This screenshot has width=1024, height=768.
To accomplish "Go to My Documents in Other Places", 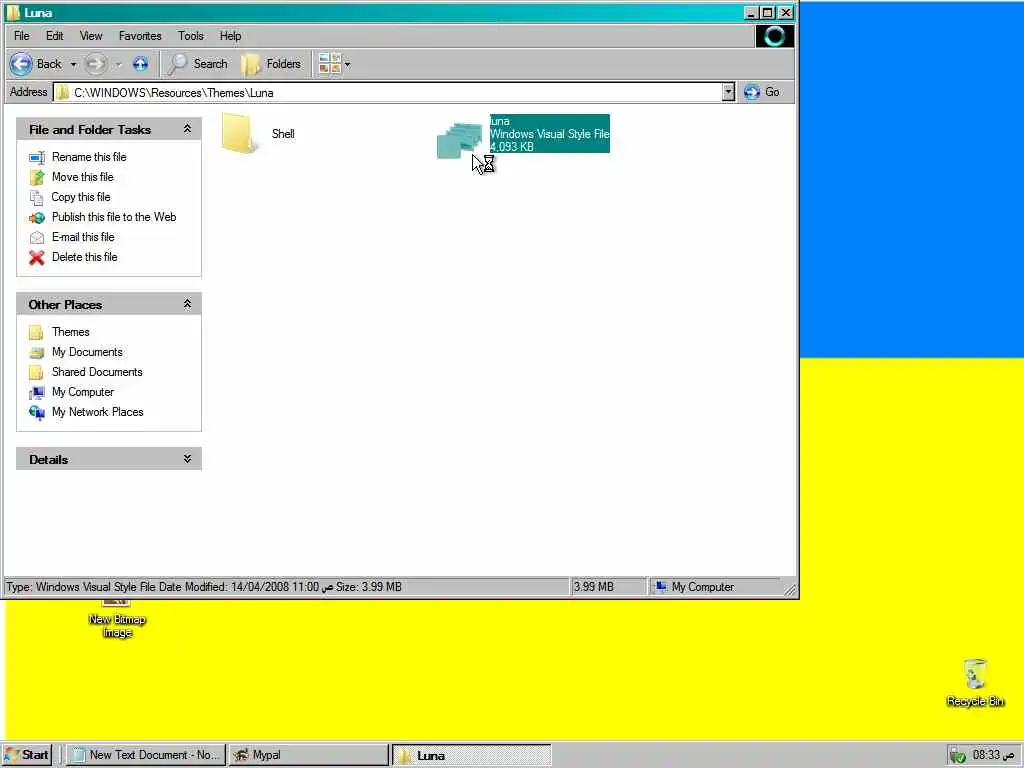I will tap(88, 352).
